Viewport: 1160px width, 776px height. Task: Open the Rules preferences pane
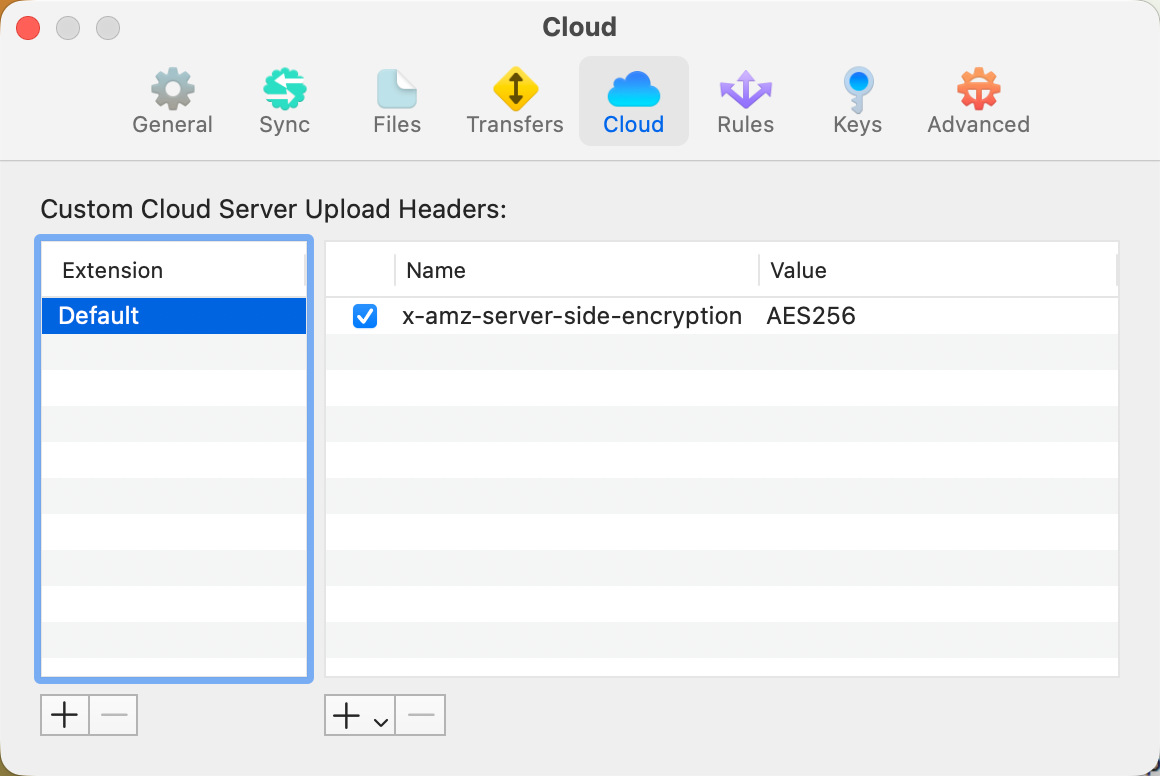[746, 102]
